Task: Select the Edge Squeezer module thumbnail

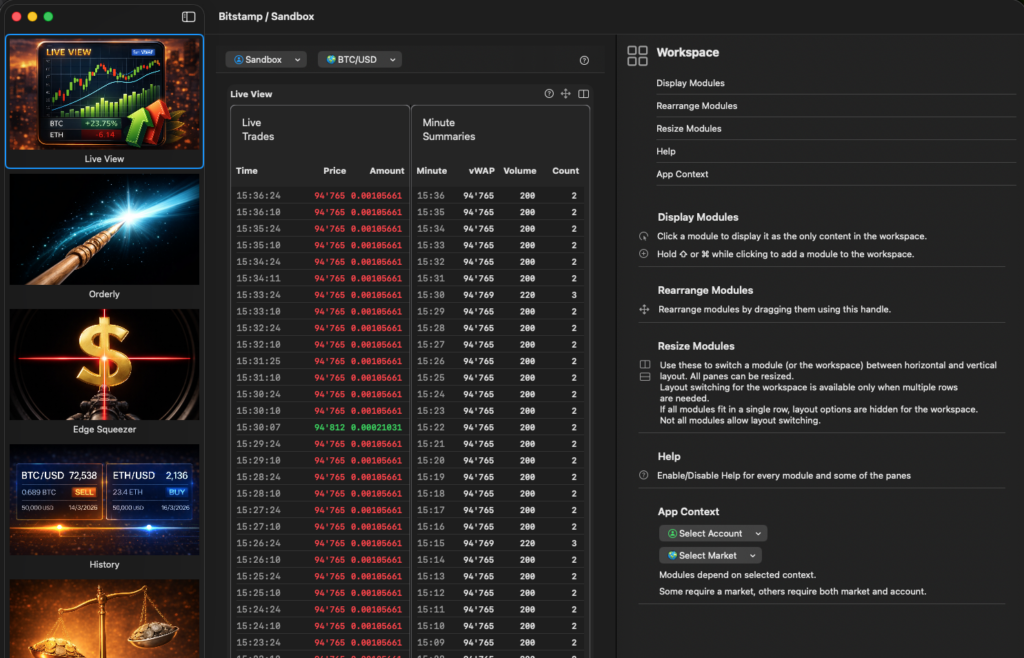Action: 104,372
